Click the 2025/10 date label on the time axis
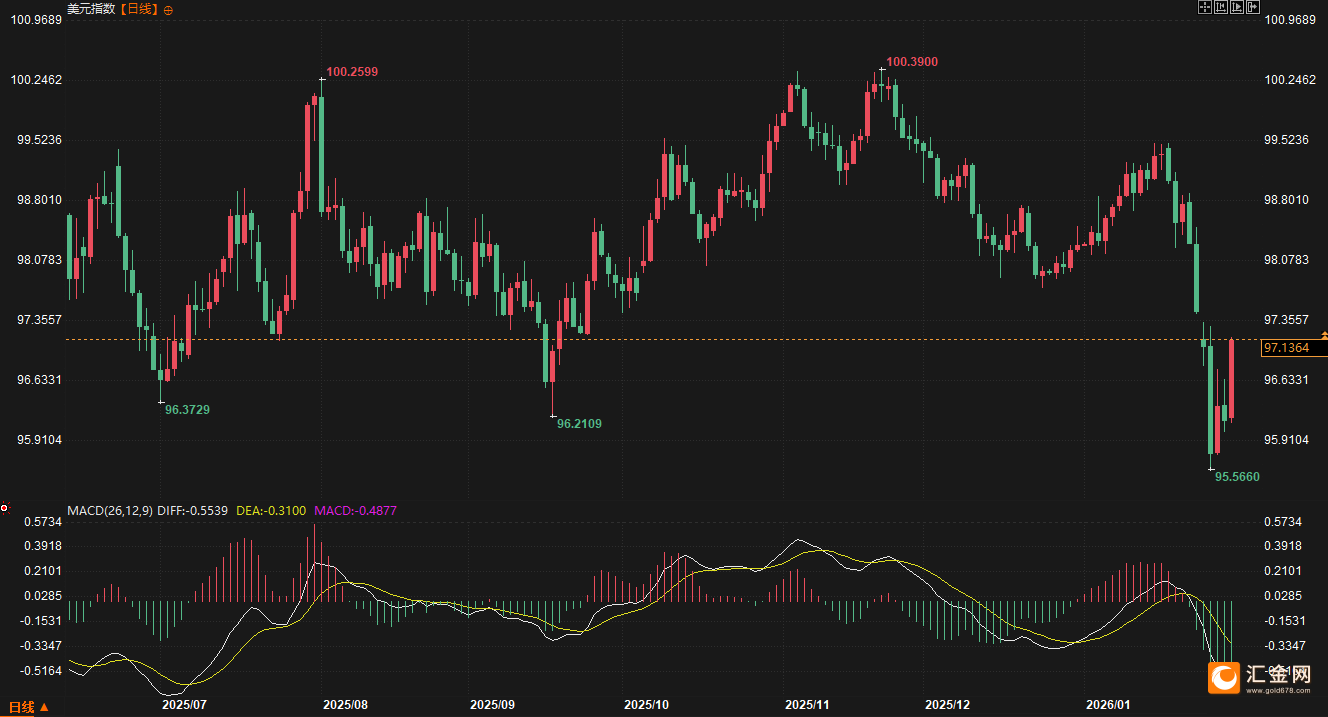The image size is (1328, 717). click(x=646, y=705)
